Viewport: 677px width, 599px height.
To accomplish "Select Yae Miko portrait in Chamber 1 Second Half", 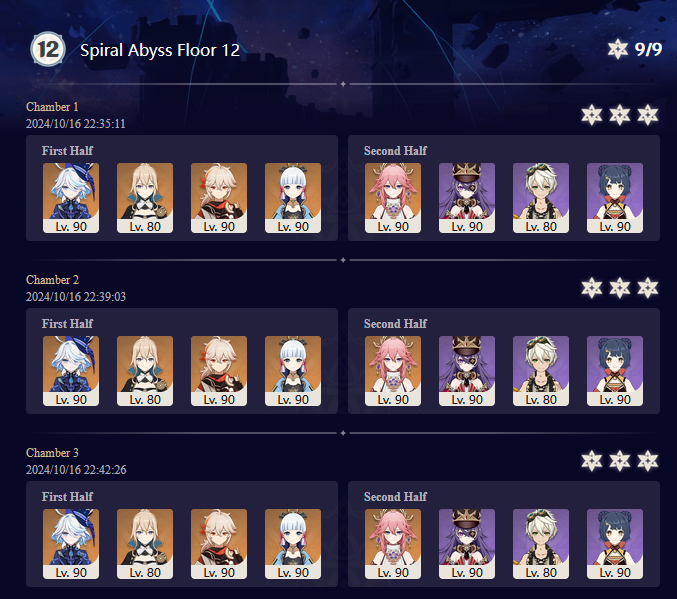I will [393, 198].
